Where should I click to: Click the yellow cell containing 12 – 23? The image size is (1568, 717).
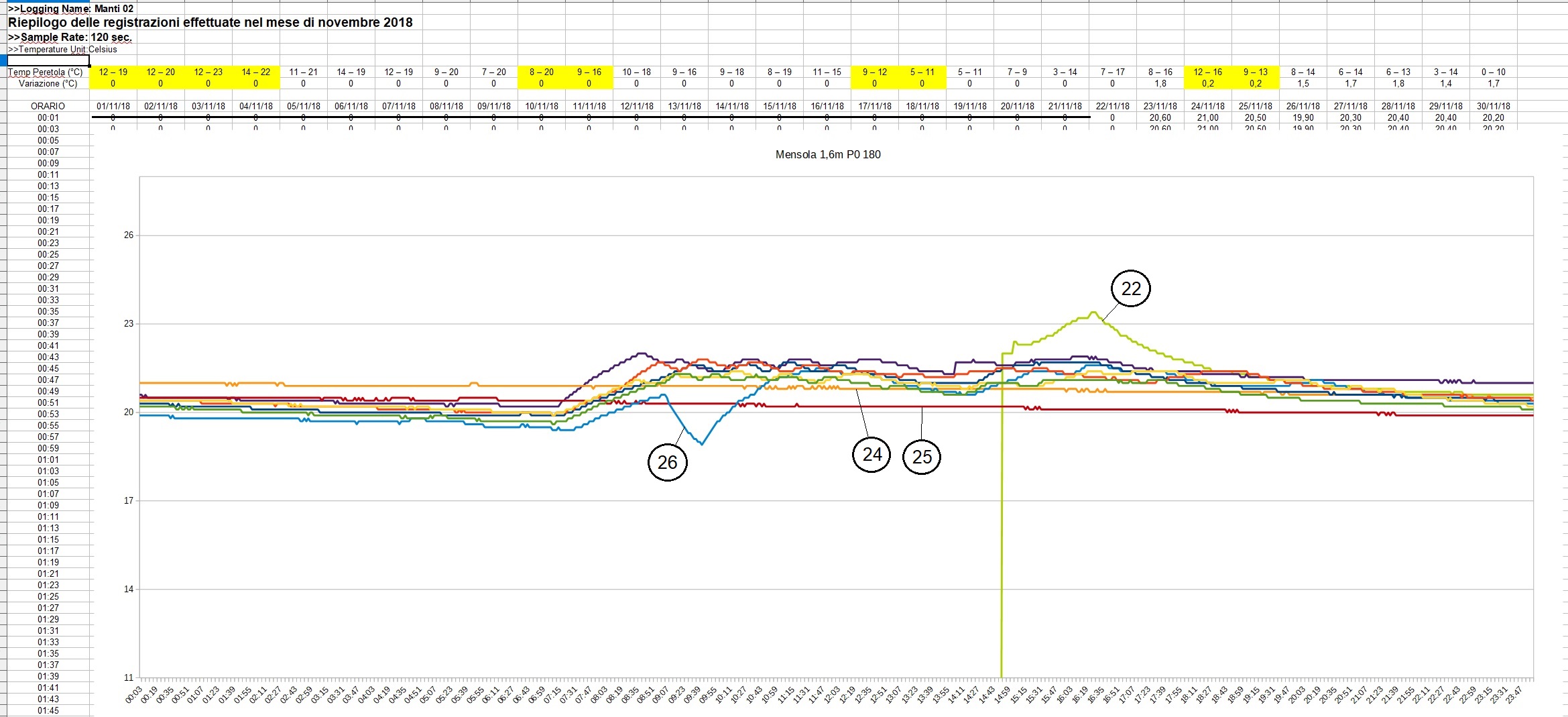pos(208,72)
